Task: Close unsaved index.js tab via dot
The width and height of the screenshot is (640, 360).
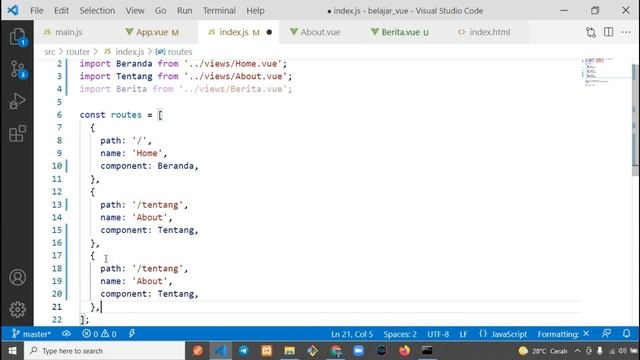Action: click(x=269, y=32)
